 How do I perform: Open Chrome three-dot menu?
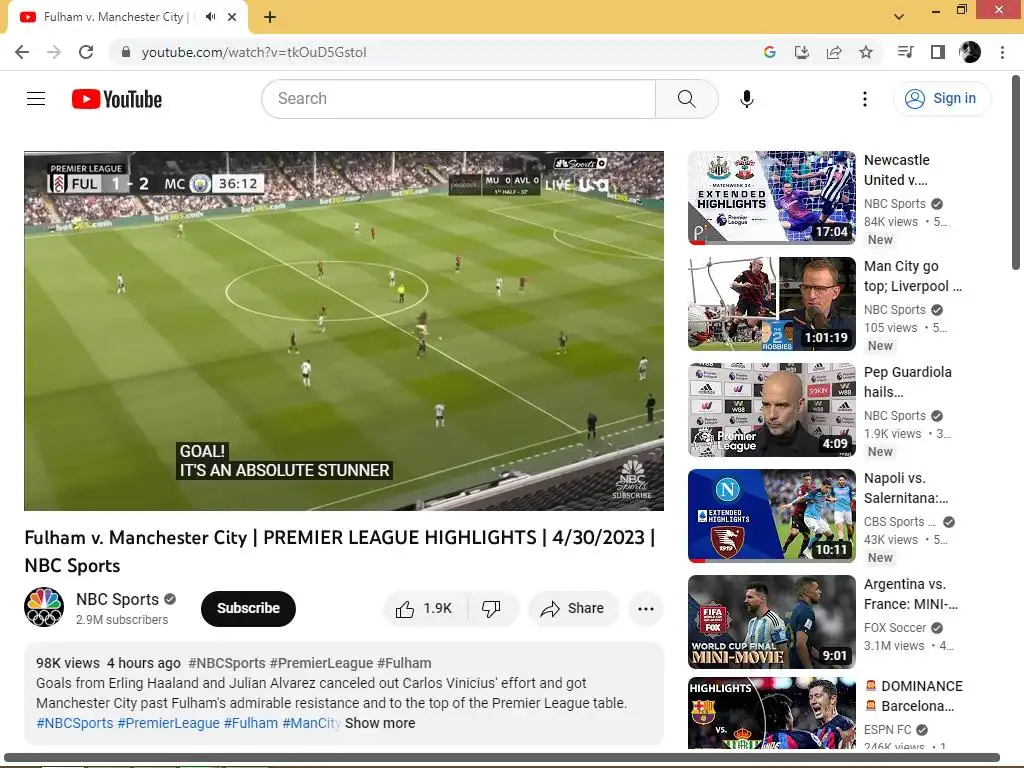coord(1002,52)
